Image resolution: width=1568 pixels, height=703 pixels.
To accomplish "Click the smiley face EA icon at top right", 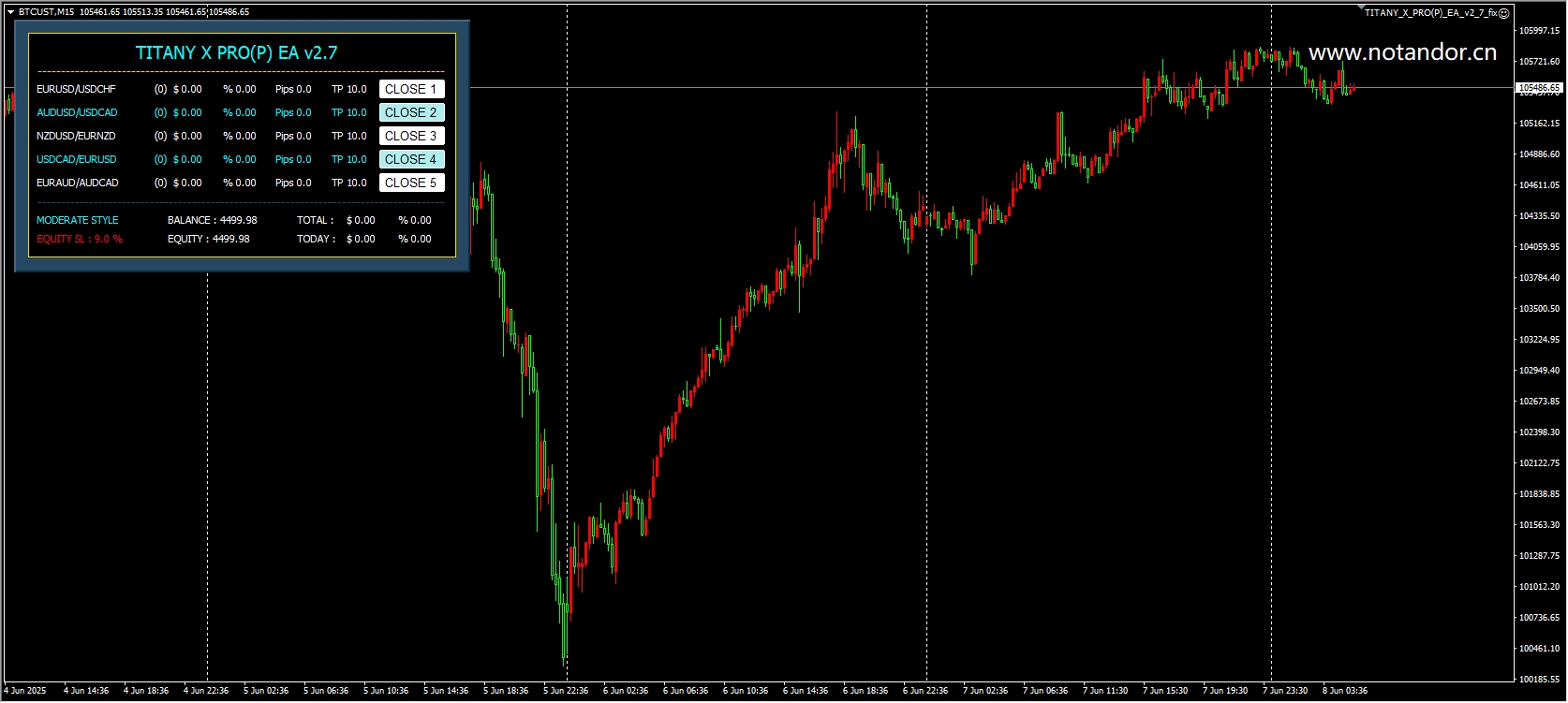I will point(1504,13).
